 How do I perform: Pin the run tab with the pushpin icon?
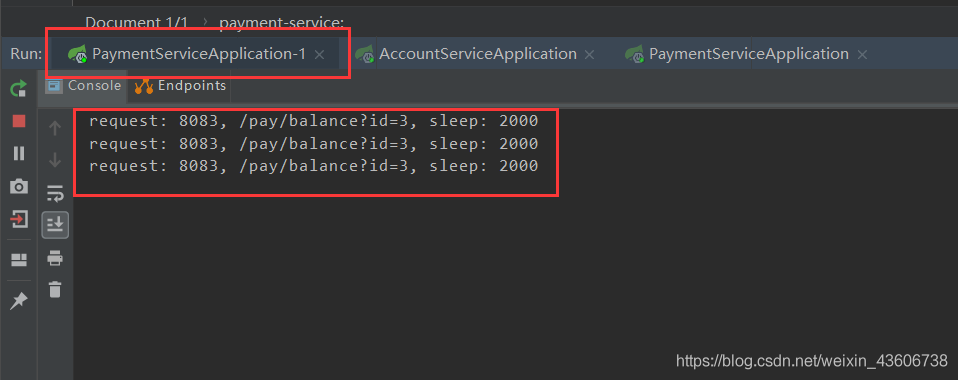click(19, 300)
